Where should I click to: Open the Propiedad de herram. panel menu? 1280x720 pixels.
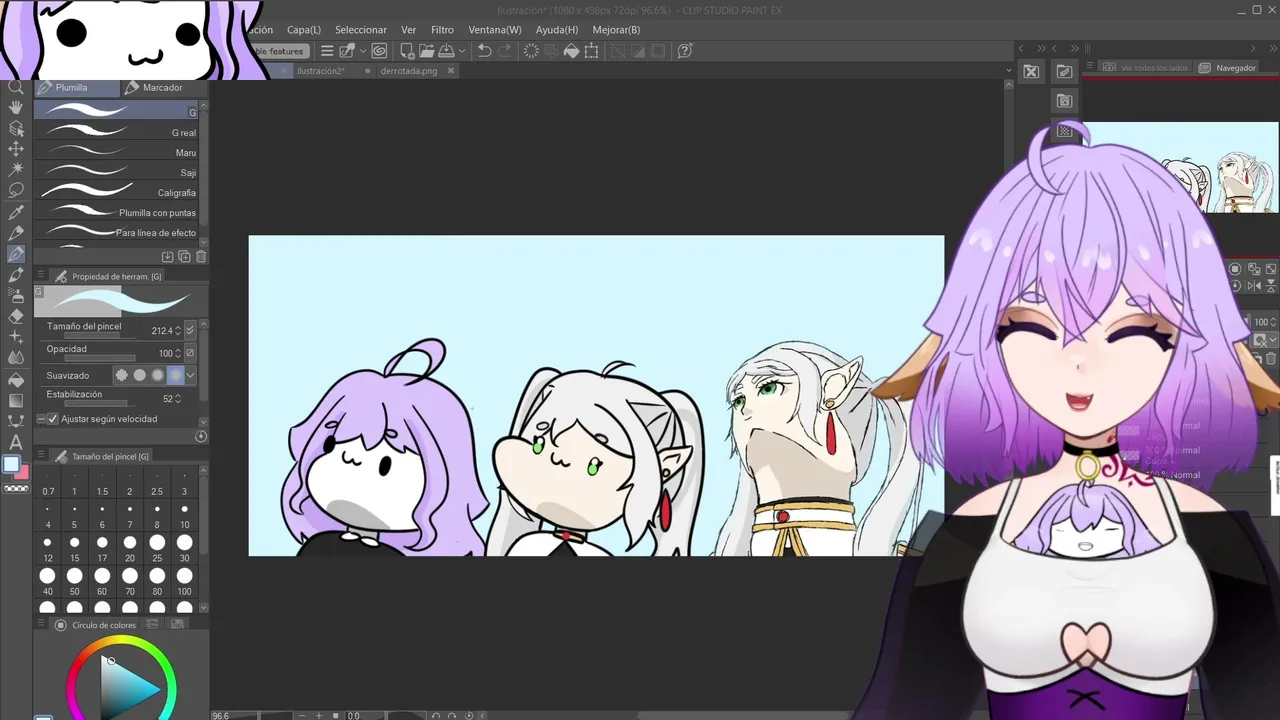pyautogui.click(x=41, y=276)
